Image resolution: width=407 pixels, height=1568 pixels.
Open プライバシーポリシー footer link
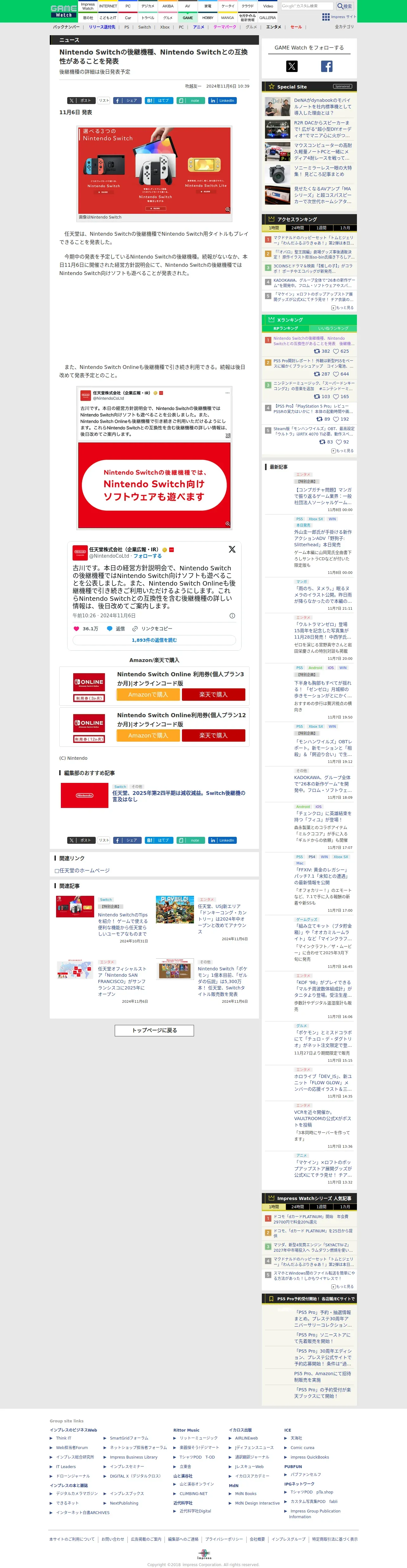[x=224, y=1539]
